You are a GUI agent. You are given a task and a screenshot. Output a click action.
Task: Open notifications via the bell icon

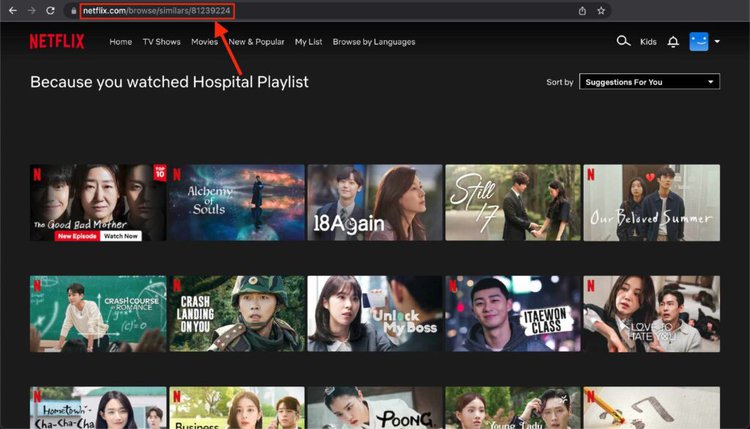[x=673, y=42]
